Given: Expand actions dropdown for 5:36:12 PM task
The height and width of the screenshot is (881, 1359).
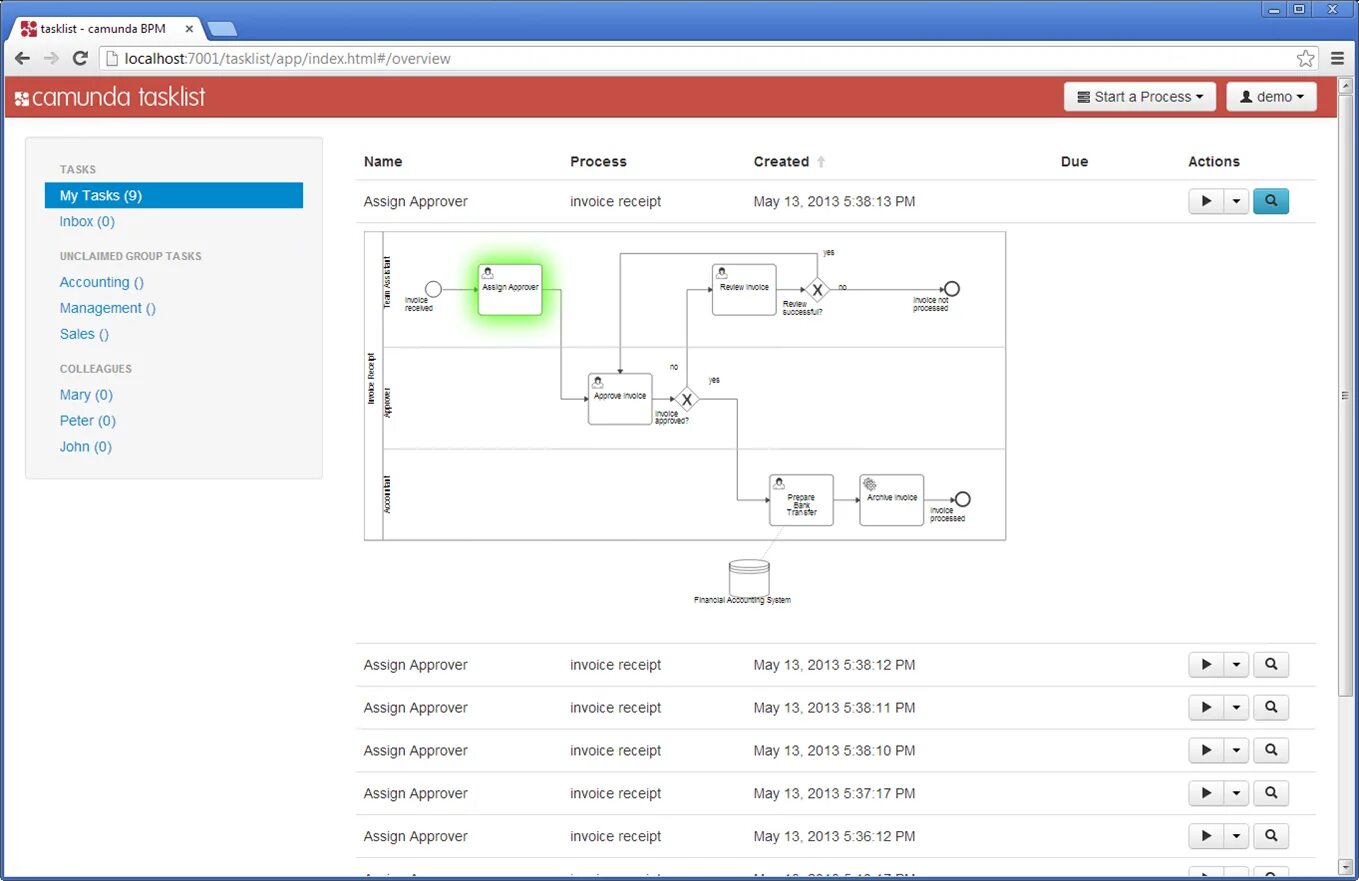Looking at the screenshot, I should pos(1237,837).
